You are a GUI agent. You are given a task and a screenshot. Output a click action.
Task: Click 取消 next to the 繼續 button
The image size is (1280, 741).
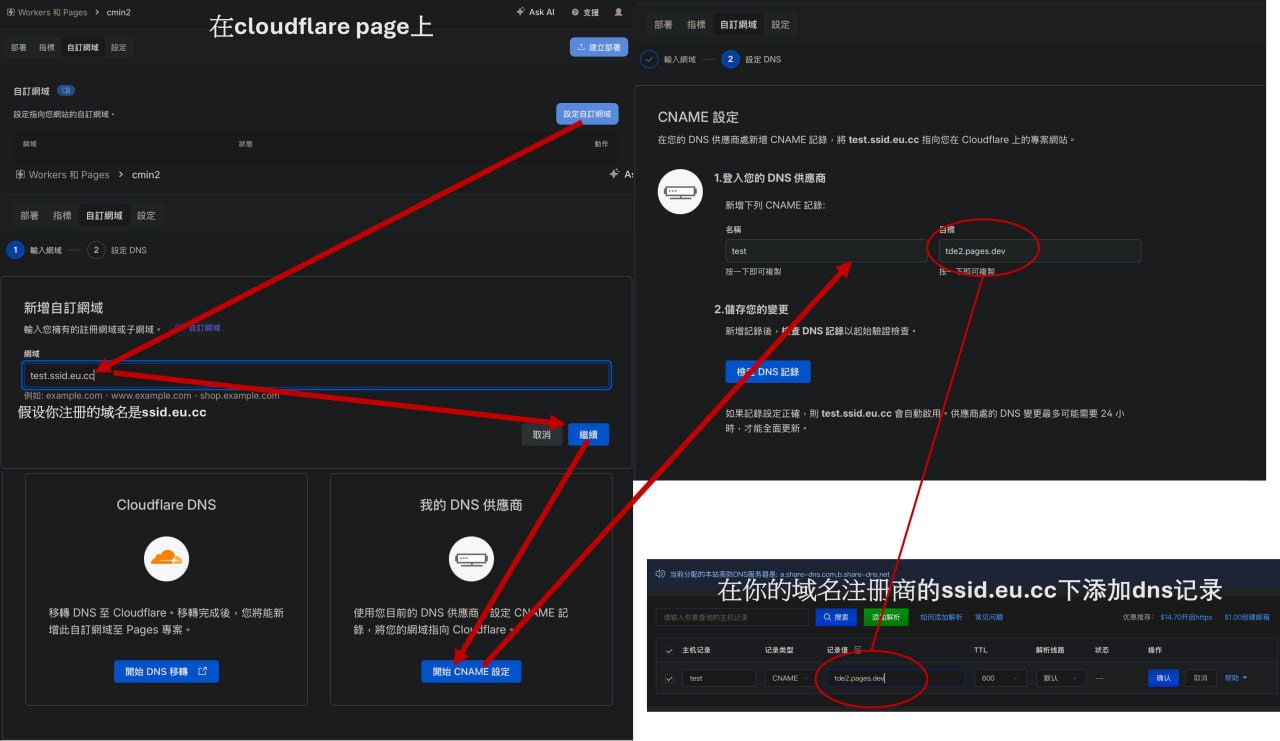(542, 435)
